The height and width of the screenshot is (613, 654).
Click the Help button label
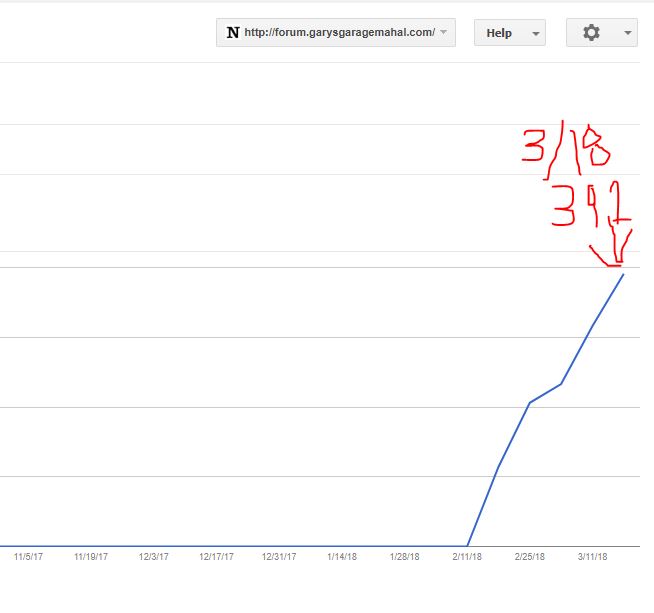tap(499, 33)
